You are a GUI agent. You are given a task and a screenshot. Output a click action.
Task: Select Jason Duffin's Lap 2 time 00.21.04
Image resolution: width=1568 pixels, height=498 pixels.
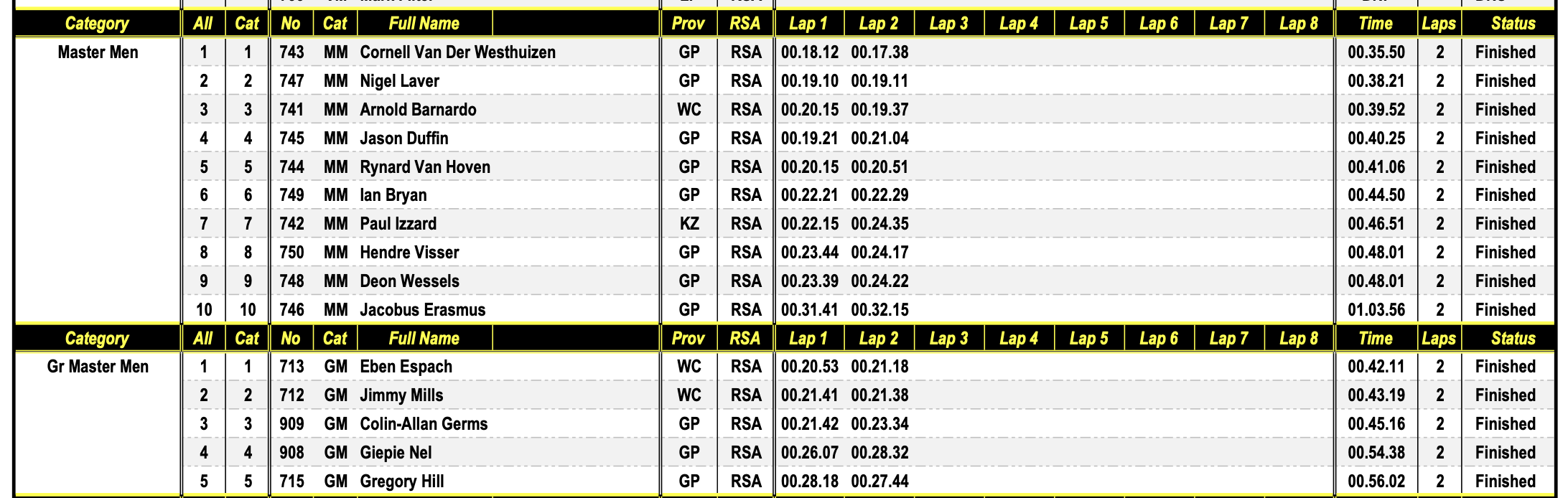point(879,138)
